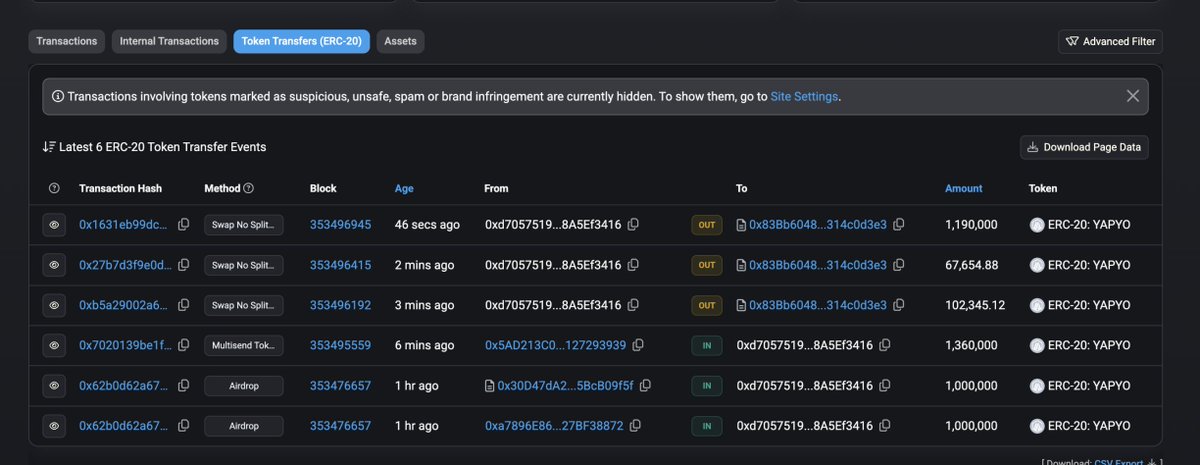This screenshot has width=1200, height=465.
Task: Toggle quick view for transaction 0x1631eb99dc
Action: (54, 225)
